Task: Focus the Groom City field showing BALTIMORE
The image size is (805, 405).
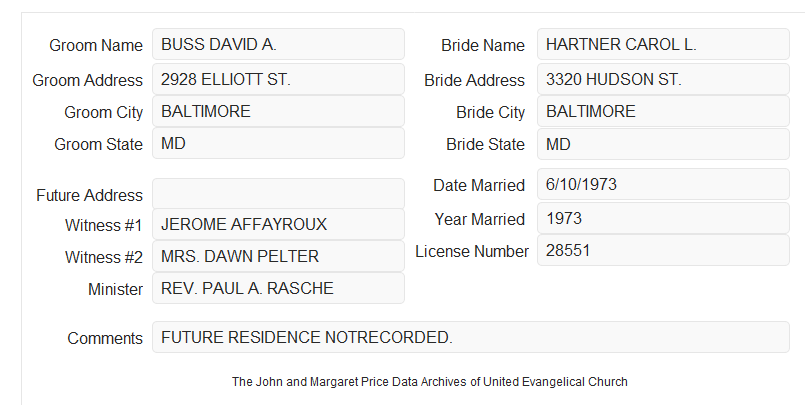Action: [278, 111]
